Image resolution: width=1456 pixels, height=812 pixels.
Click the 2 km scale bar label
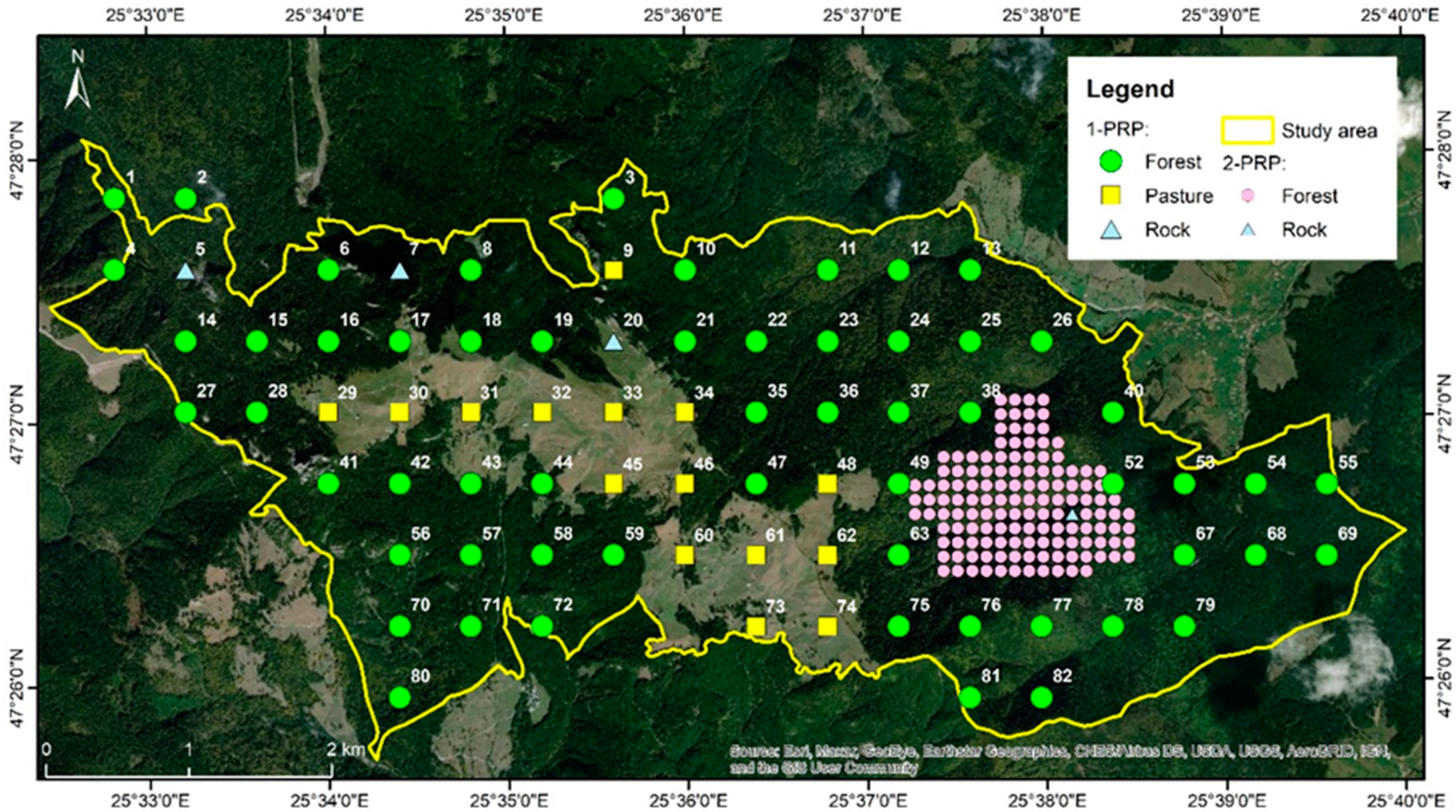coord(346,751)
